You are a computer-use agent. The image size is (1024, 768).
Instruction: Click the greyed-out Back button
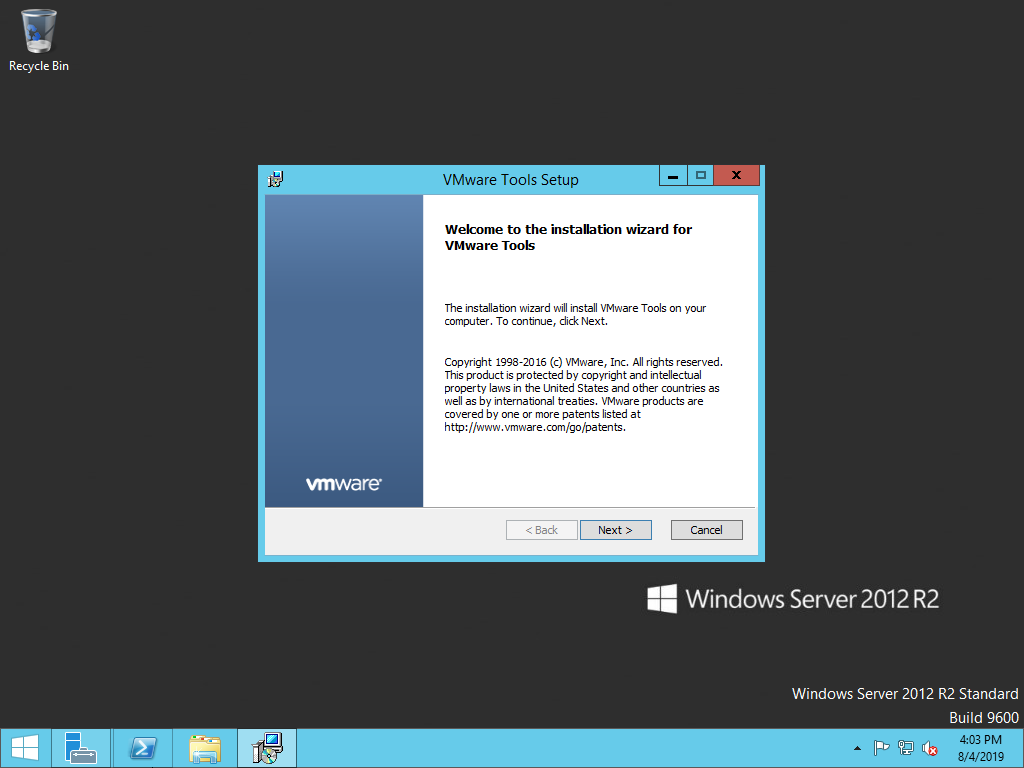pyautogui.click(x=541, y=530)
